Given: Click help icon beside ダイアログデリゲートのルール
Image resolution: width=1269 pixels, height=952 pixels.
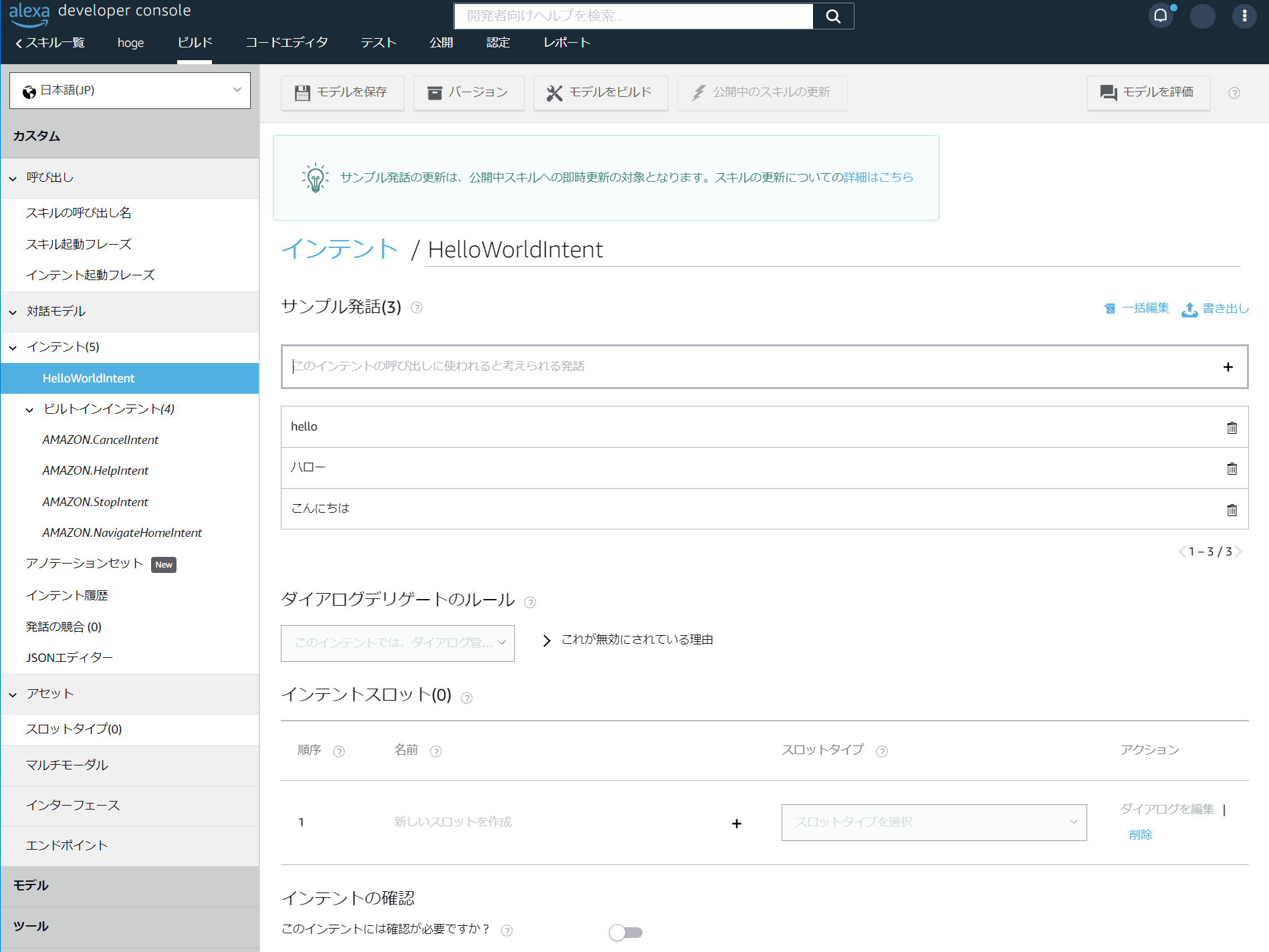Looking at the screenshot, I should (x=530, y=602).
